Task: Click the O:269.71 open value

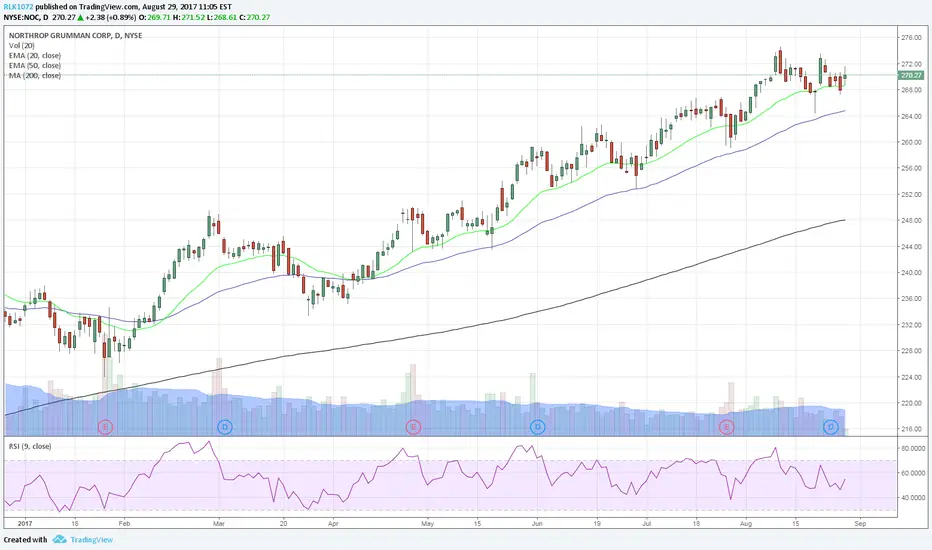Action: coord(155,17)
